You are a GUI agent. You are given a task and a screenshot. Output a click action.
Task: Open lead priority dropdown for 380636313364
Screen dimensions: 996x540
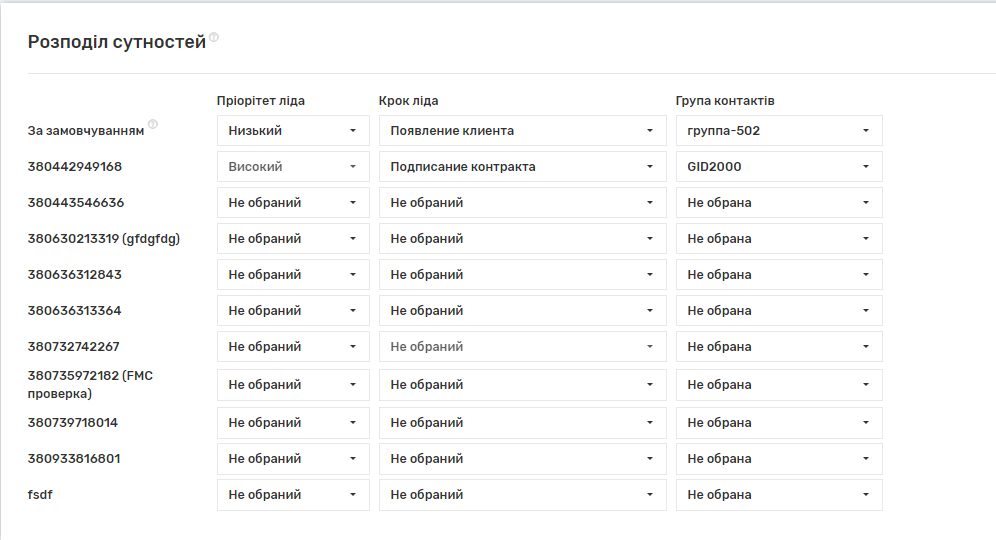coord(293,311)
